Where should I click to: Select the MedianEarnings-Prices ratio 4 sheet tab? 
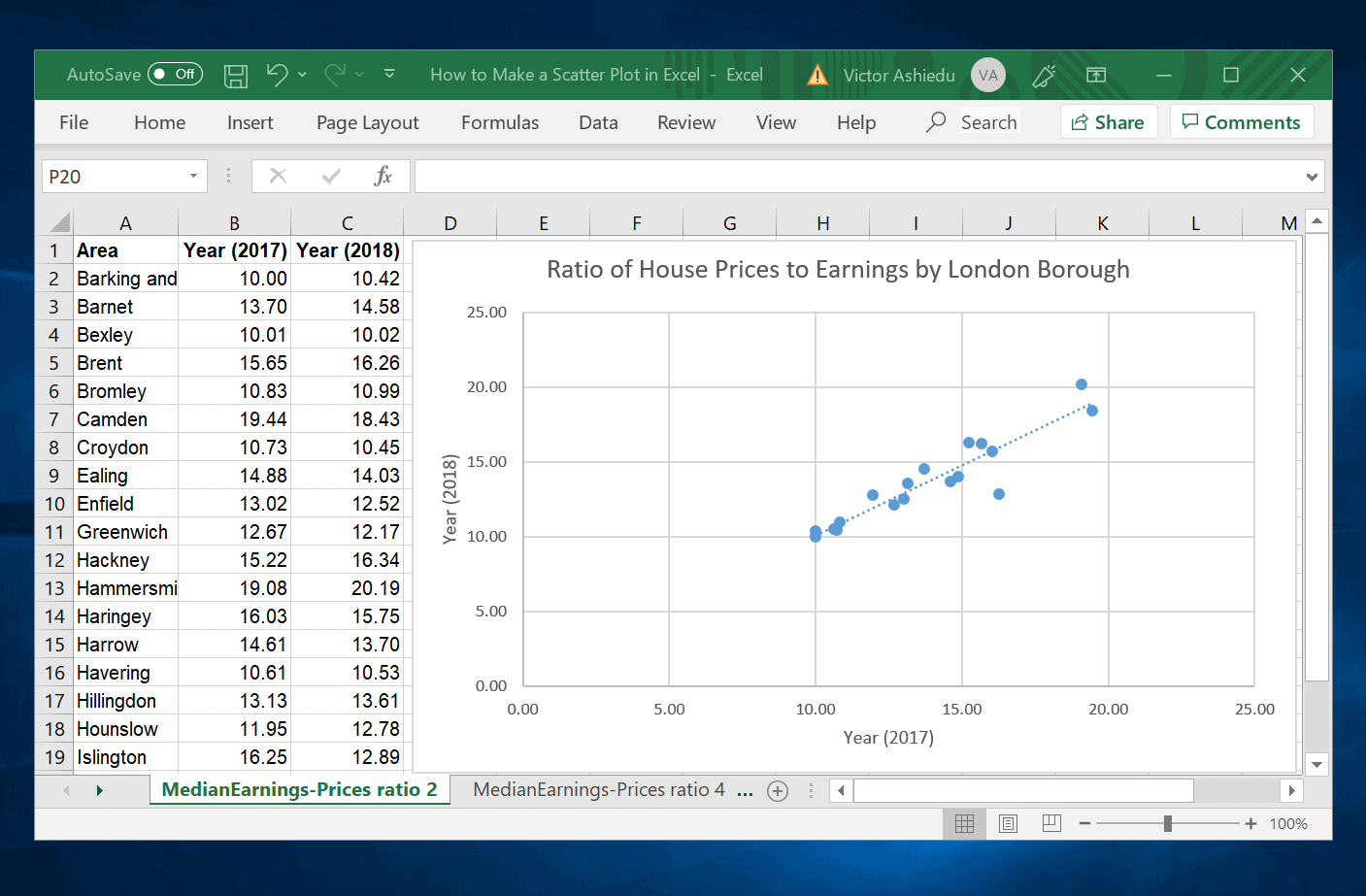(598, 789)
